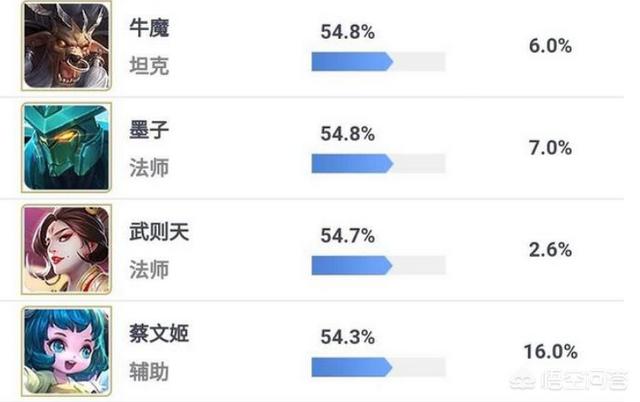
Task: Click the 武则天 hero portrait icon
Action: 67,248
